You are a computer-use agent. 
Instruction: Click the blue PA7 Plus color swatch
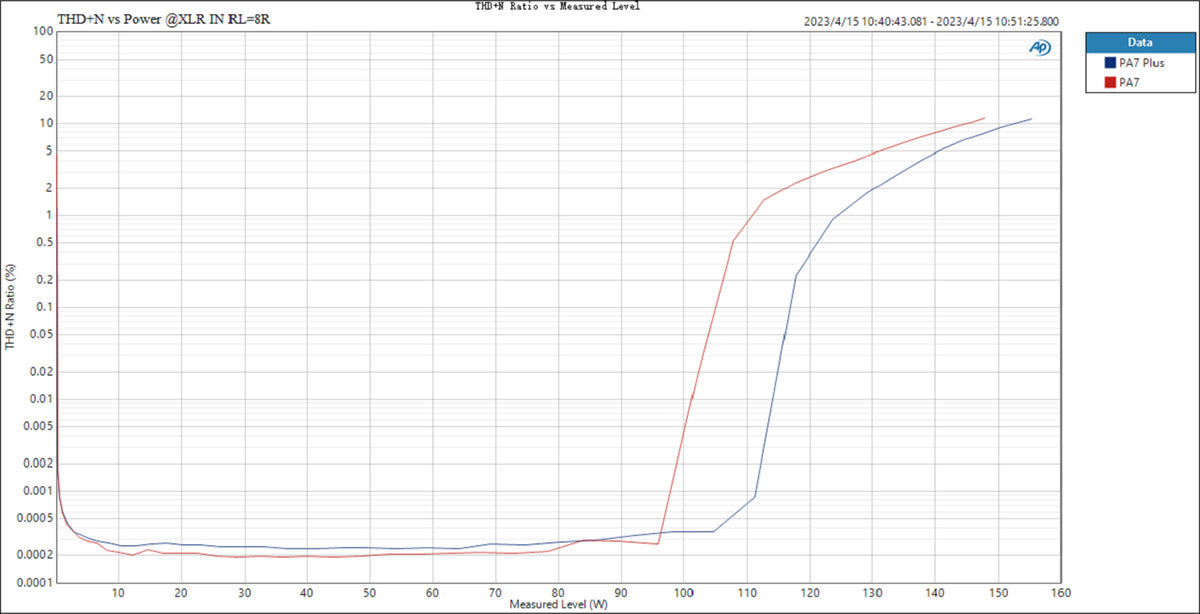pos(1110,63)
